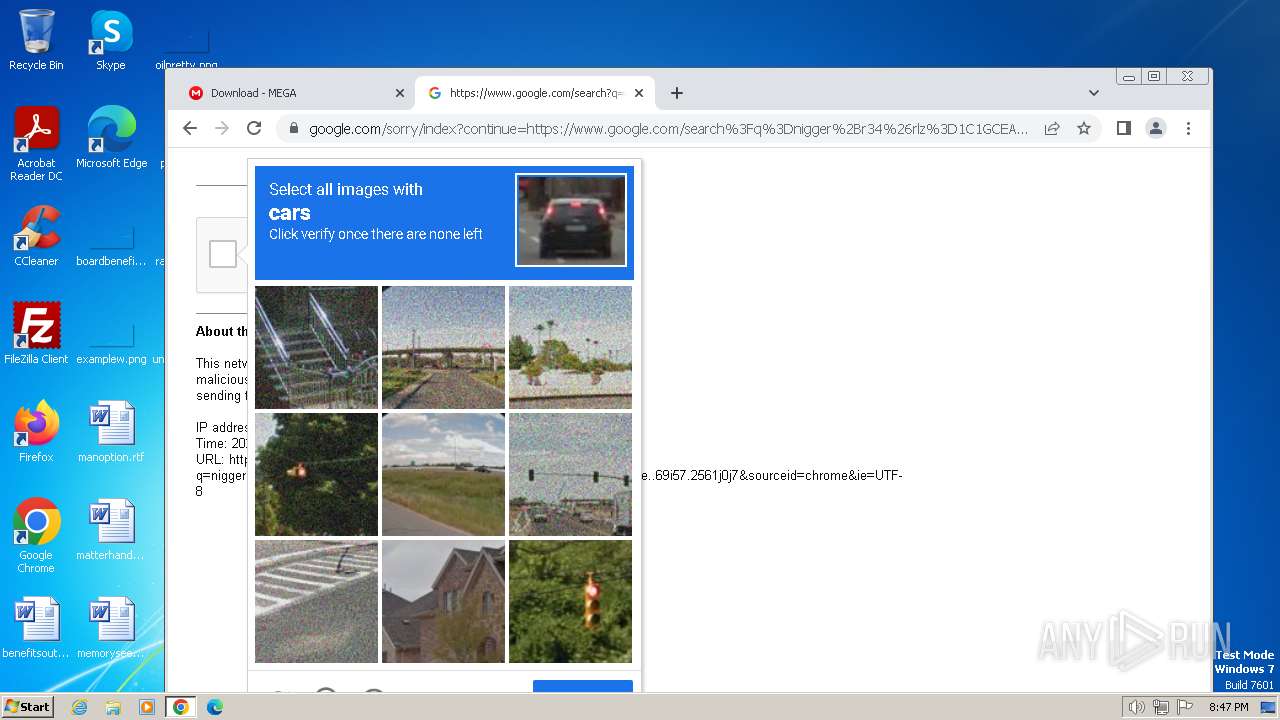Select the intersection traffic lights tile
1280x720 pixels.
(570, 474)
